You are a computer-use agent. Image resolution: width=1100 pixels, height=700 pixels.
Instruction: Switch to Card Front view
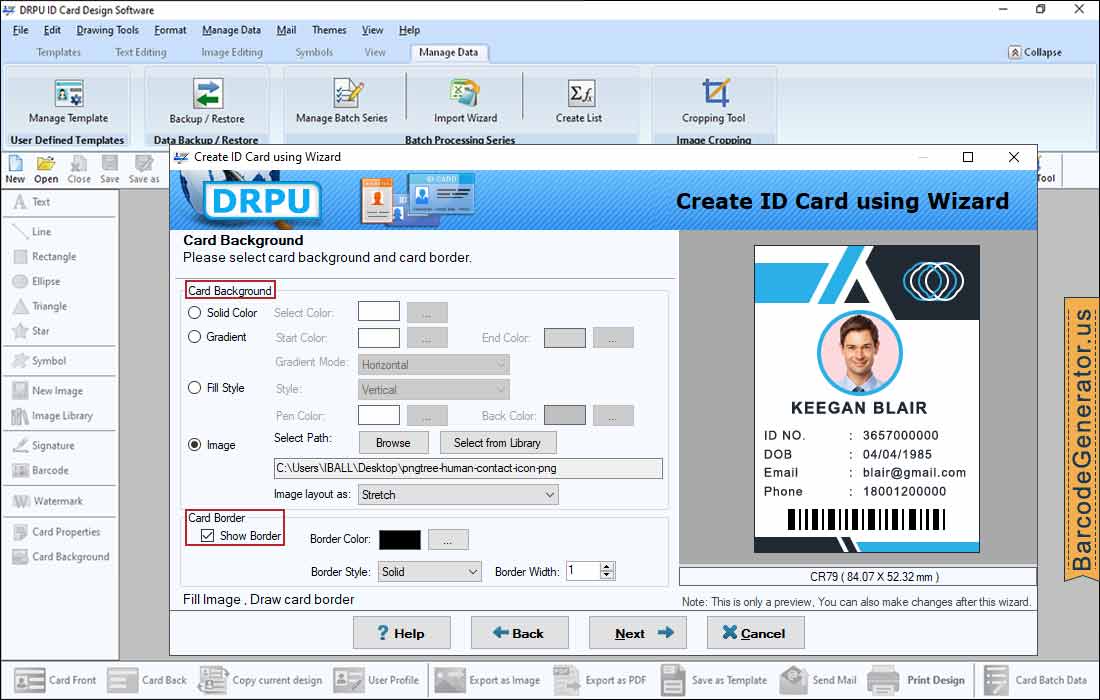pos(55,680)
